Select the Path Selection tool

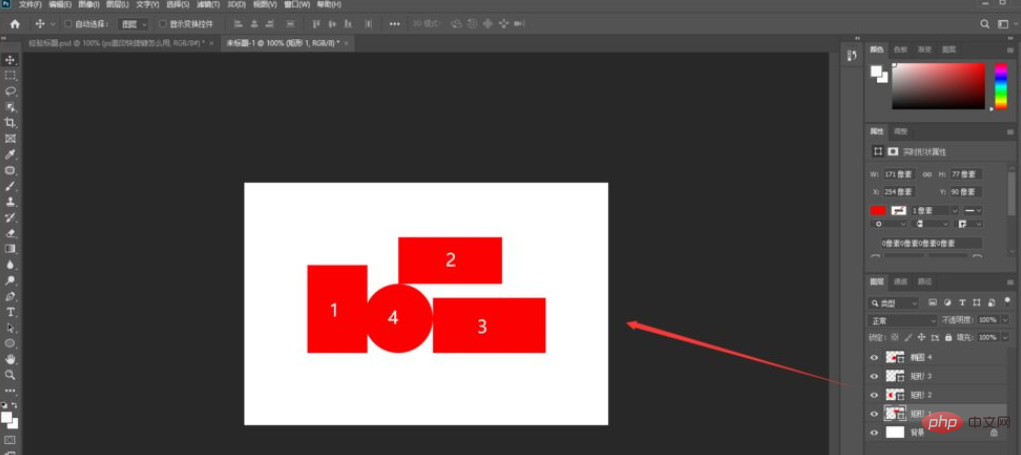click(10, 327)
